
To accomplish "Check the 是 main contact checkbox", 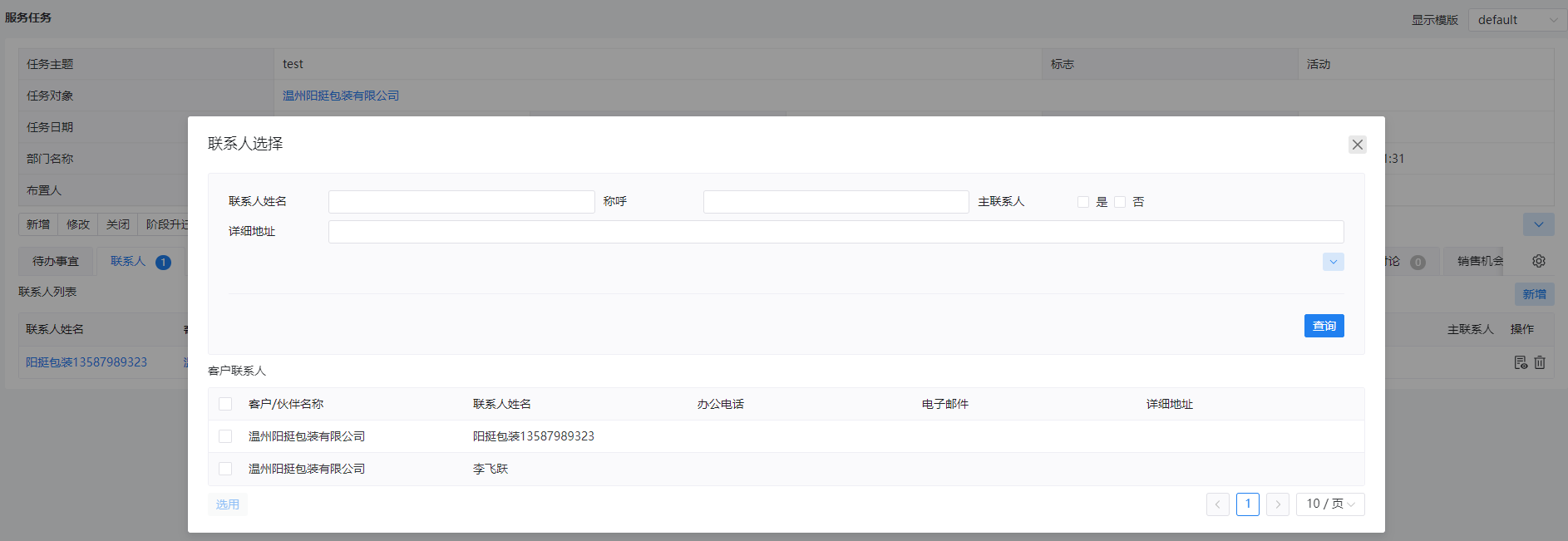I will tap(1083, 202).
